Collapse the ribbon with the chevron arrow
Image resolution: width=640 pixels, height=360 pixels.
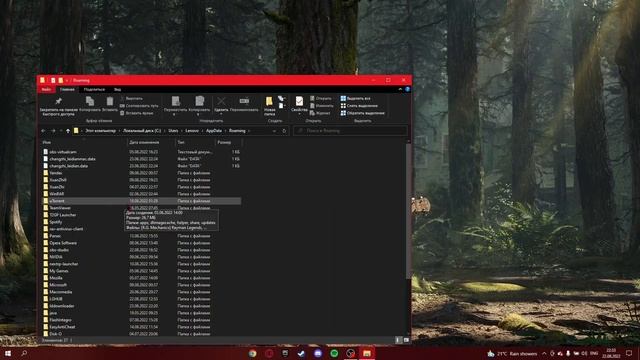click(400, 89)
